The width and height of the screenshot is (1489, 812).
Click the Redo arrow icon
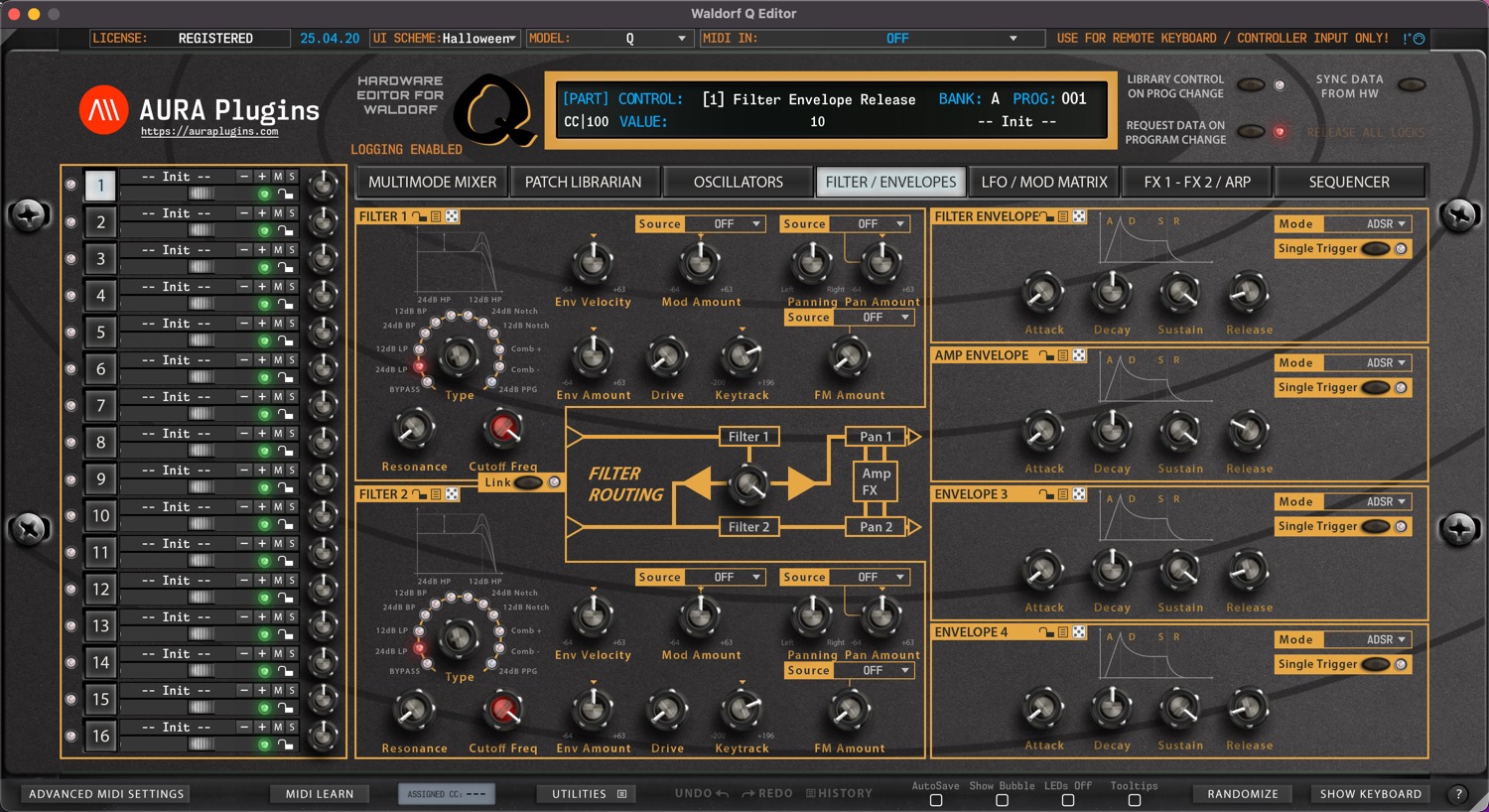(748, 793)
